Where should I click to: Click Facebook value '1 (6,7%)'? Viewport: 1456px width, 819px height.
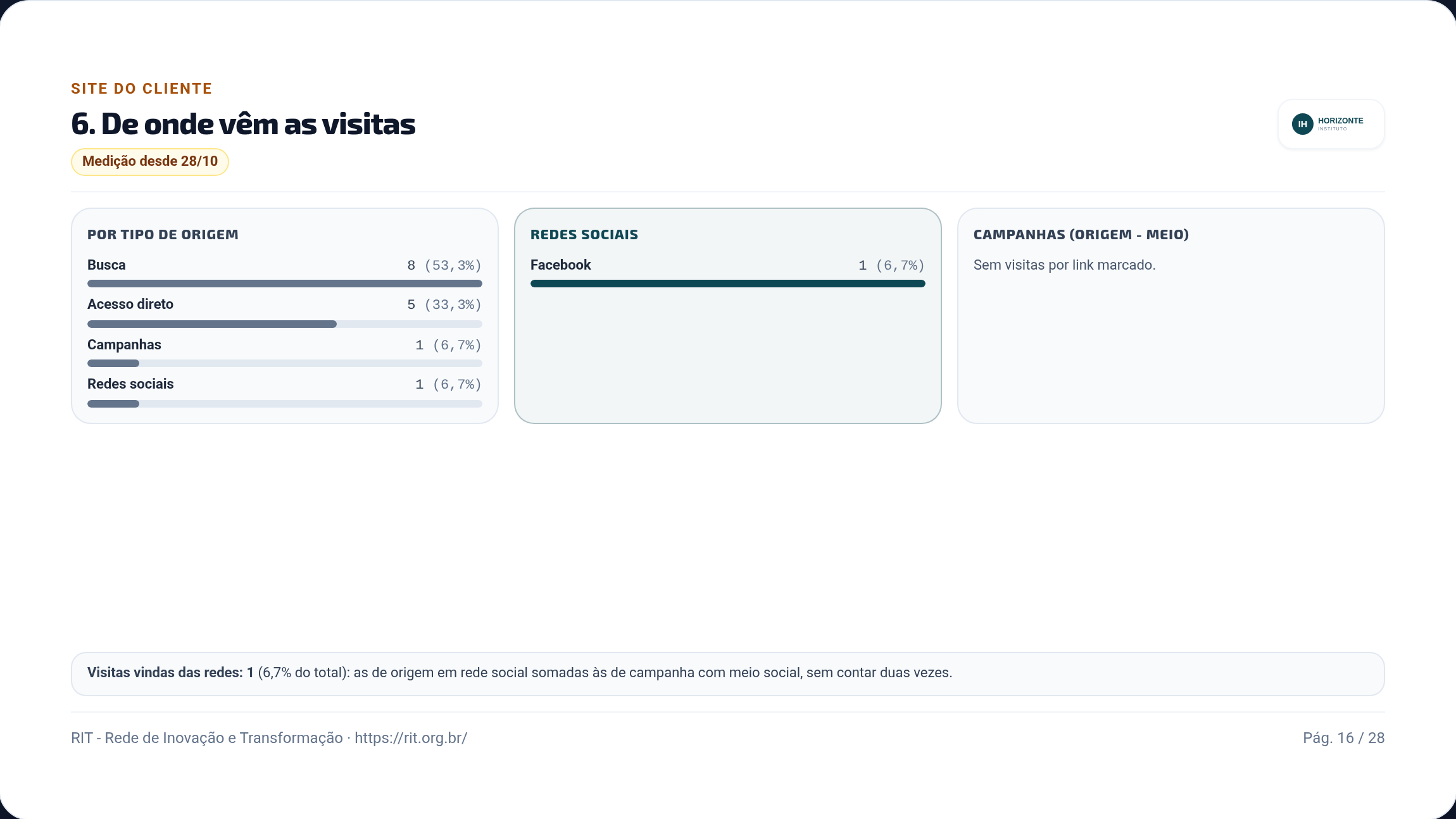[891, 265]
